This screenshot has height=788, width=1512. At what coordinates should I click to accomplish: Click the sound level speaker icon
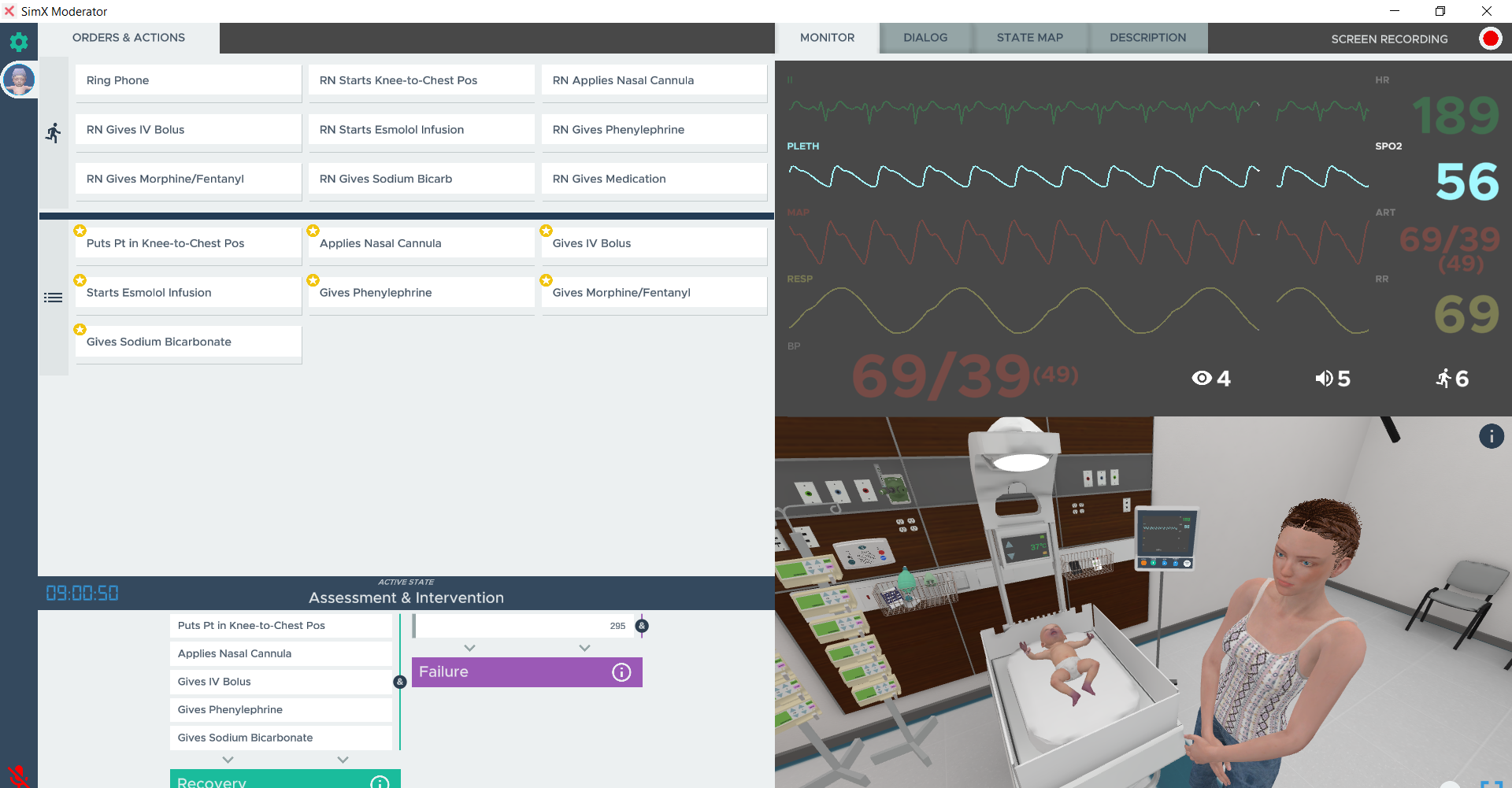click(1324, 379)
